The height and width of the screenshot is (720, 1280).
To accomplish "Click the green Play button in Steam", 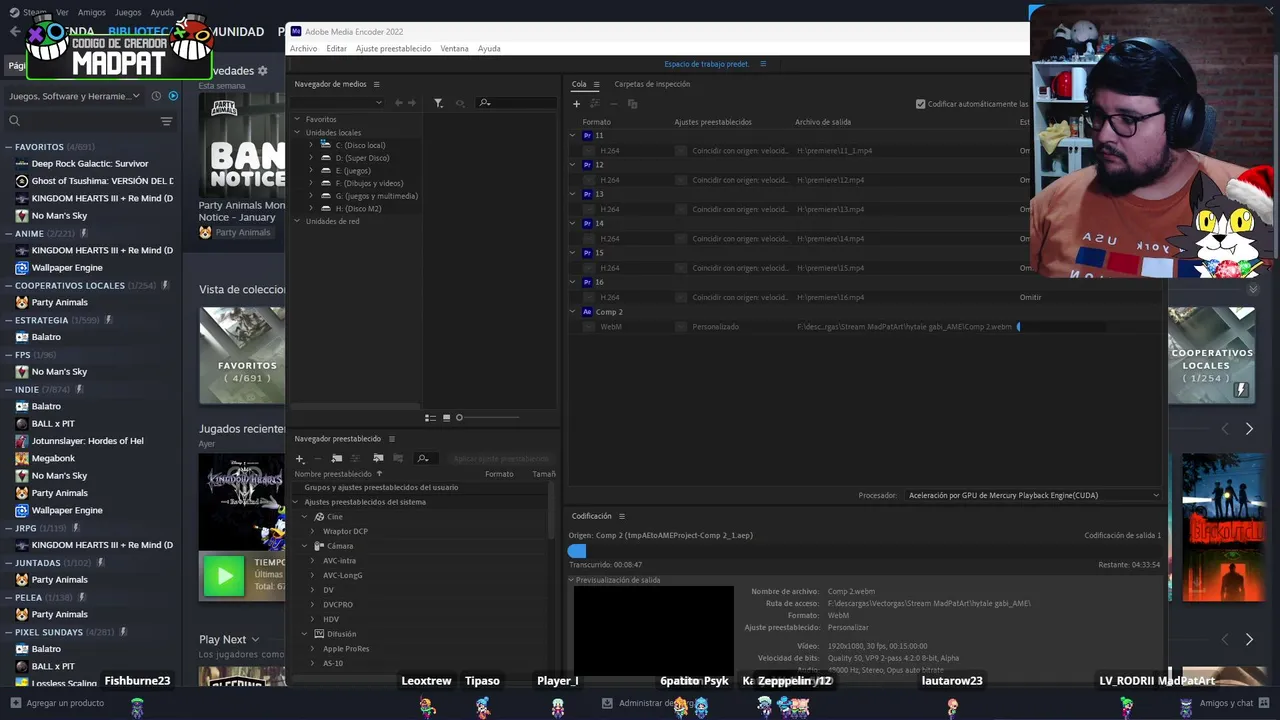I will [224, 576].
